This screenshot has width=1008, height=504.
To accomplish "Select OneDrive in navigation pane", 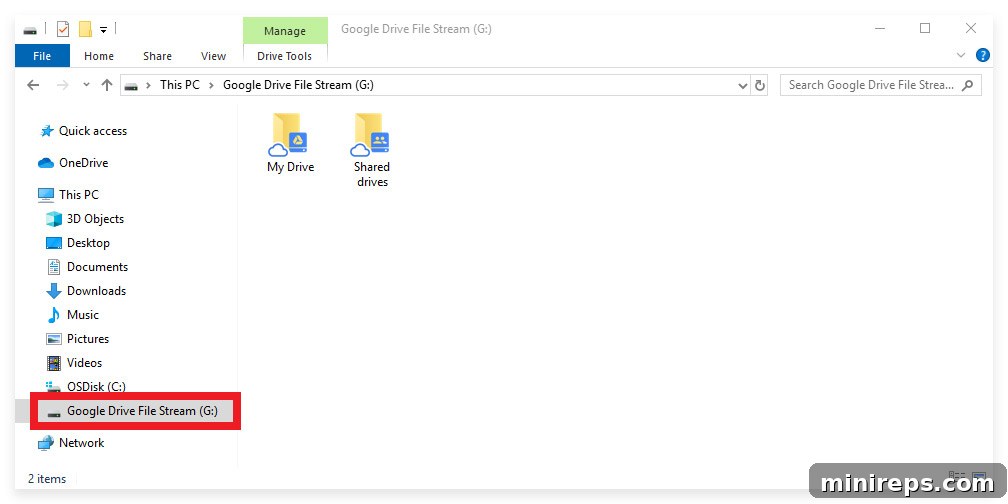I will point(73,163).
